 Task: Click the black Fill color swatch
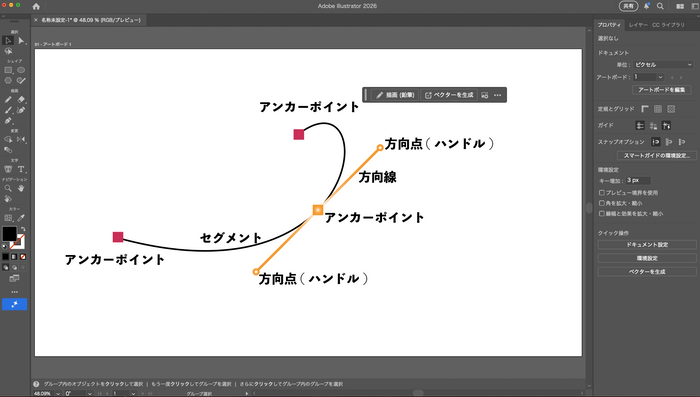[x=9, y=234]
